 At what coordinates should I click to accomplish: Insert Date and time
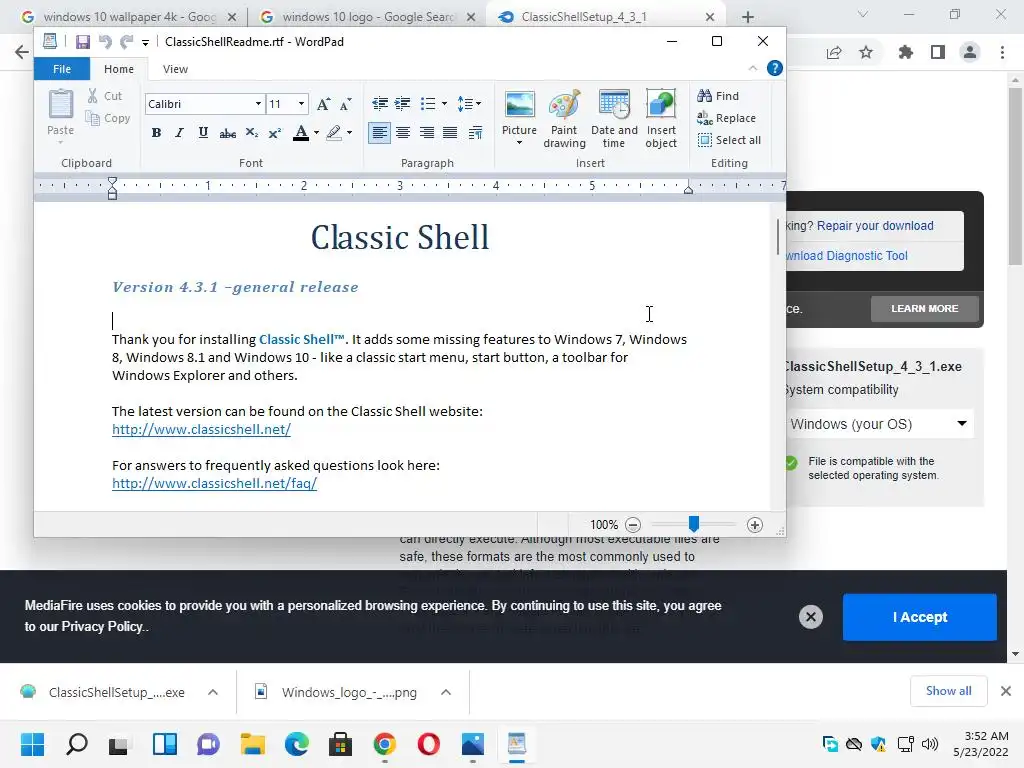point(614,119)
